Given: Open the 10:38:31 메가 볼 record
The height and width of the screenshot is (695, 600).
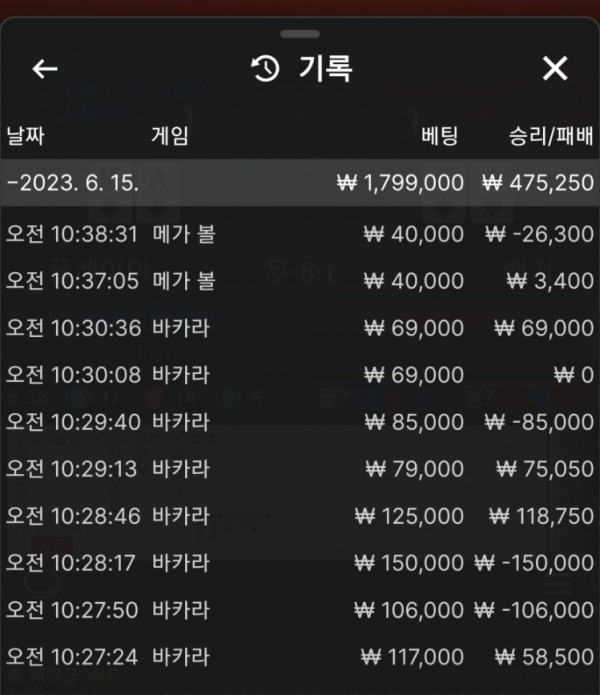Looking at the screenshot, I should click(300, 234).
